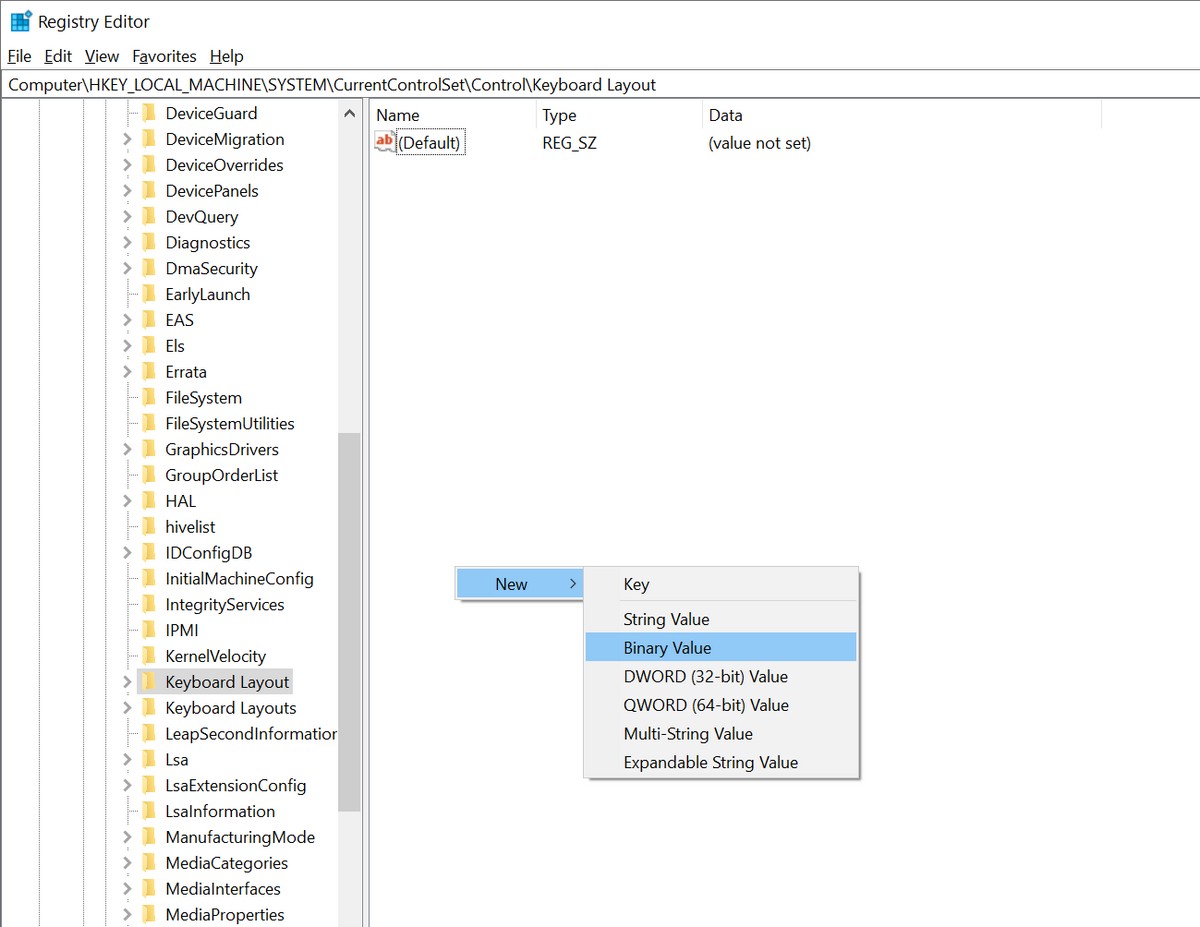Expand the ManufacturingMode key
The height and width of the screenshot is (927, 1200).
(127, 837)
